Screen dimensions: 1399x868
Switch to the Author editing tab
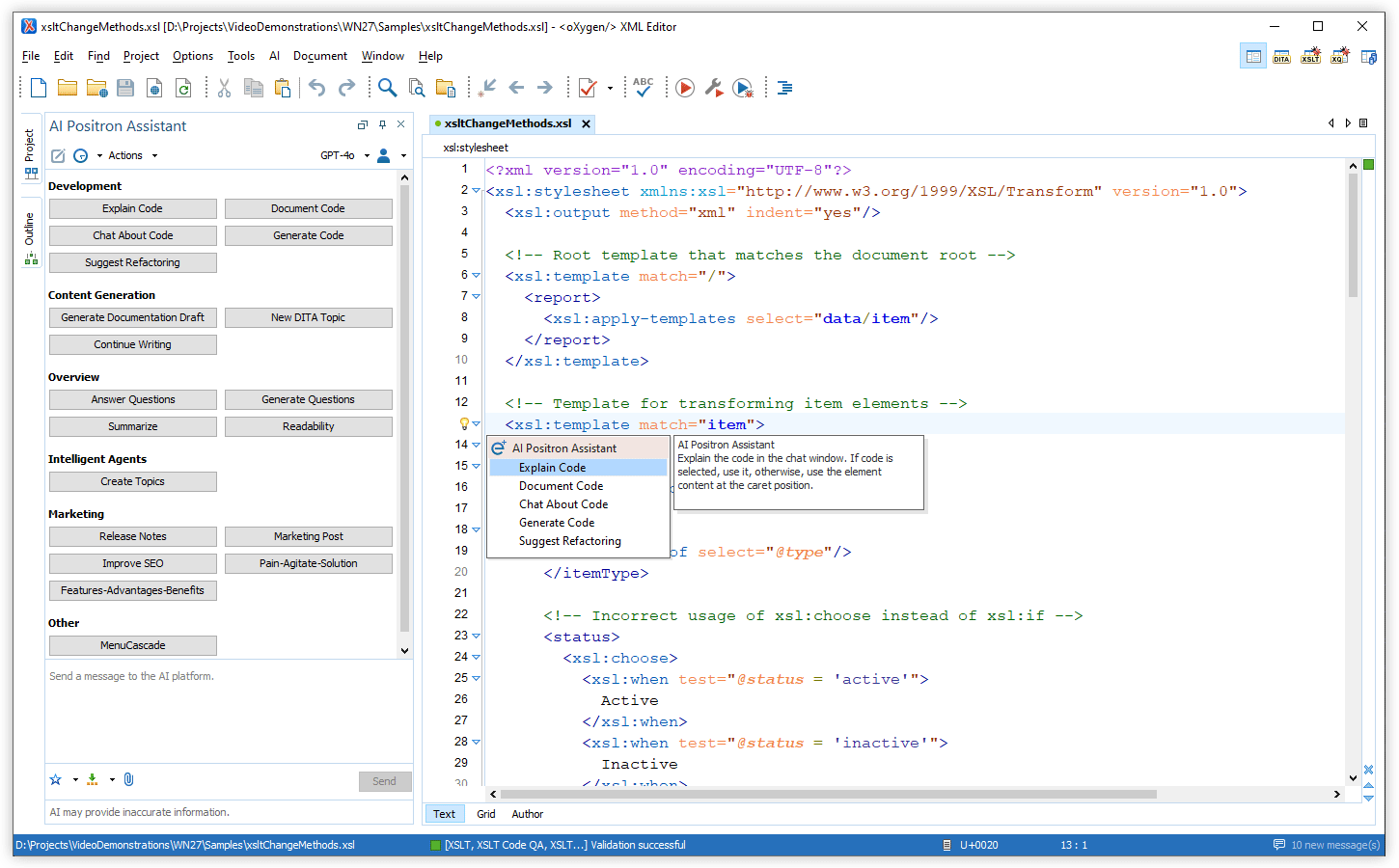[x=527, y=814]
